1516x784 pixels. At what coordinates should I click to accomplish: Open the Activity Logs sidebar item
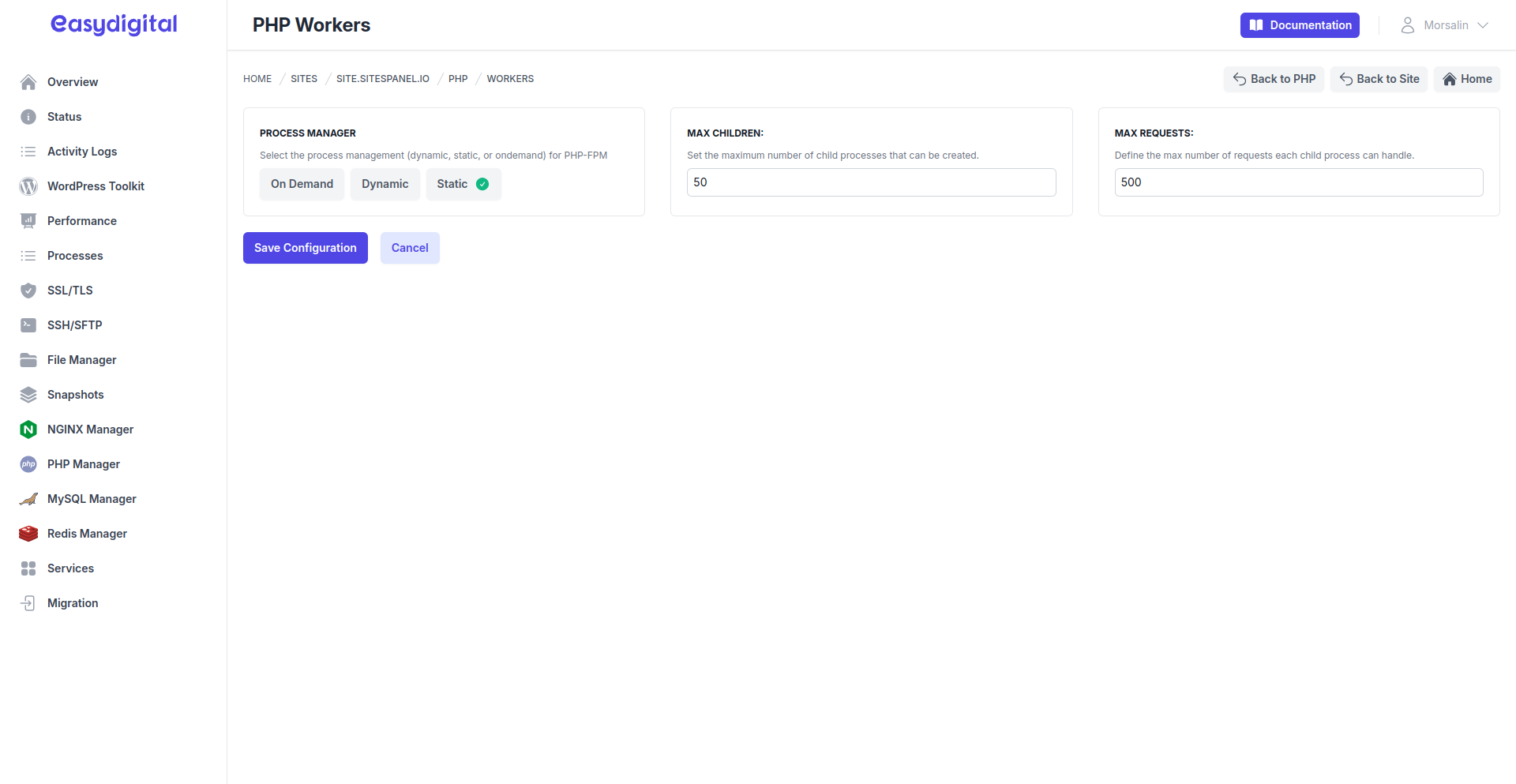tap(82, 152)
